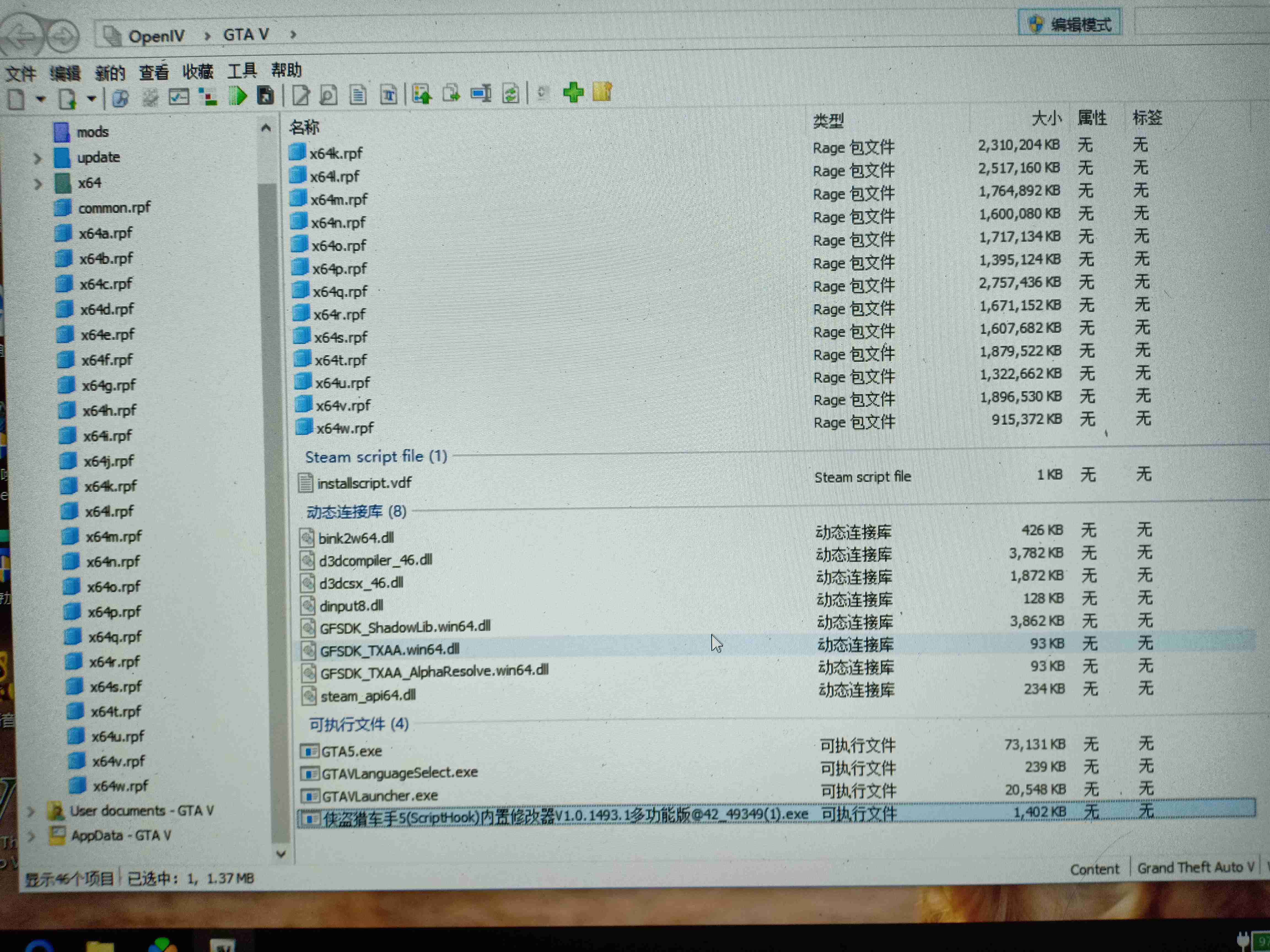Click the Steam script file (1) group header
The width and height of the screenshot is (1270, 952).
[x=376, y=457]
